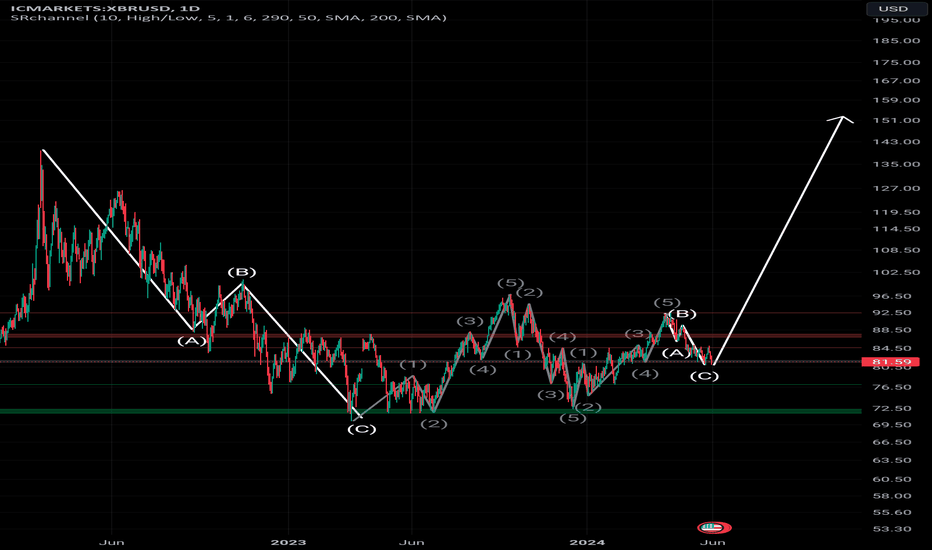Click the 114.50 price axis value
The height and width of the screenshot is (550, 932).
coord(896,229)
